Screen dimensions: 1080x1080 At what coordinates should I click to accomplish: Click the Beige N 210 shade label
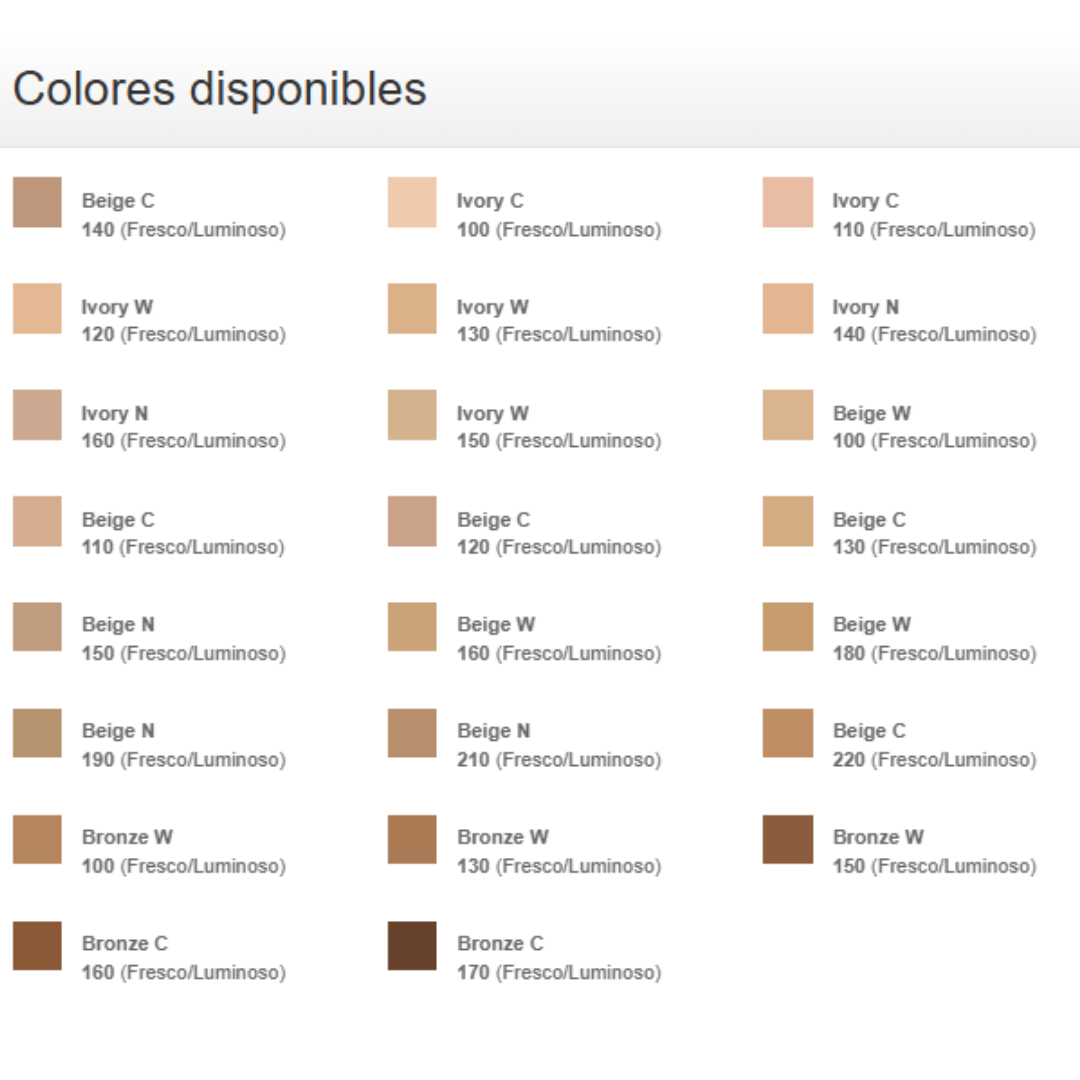point(558,745)
